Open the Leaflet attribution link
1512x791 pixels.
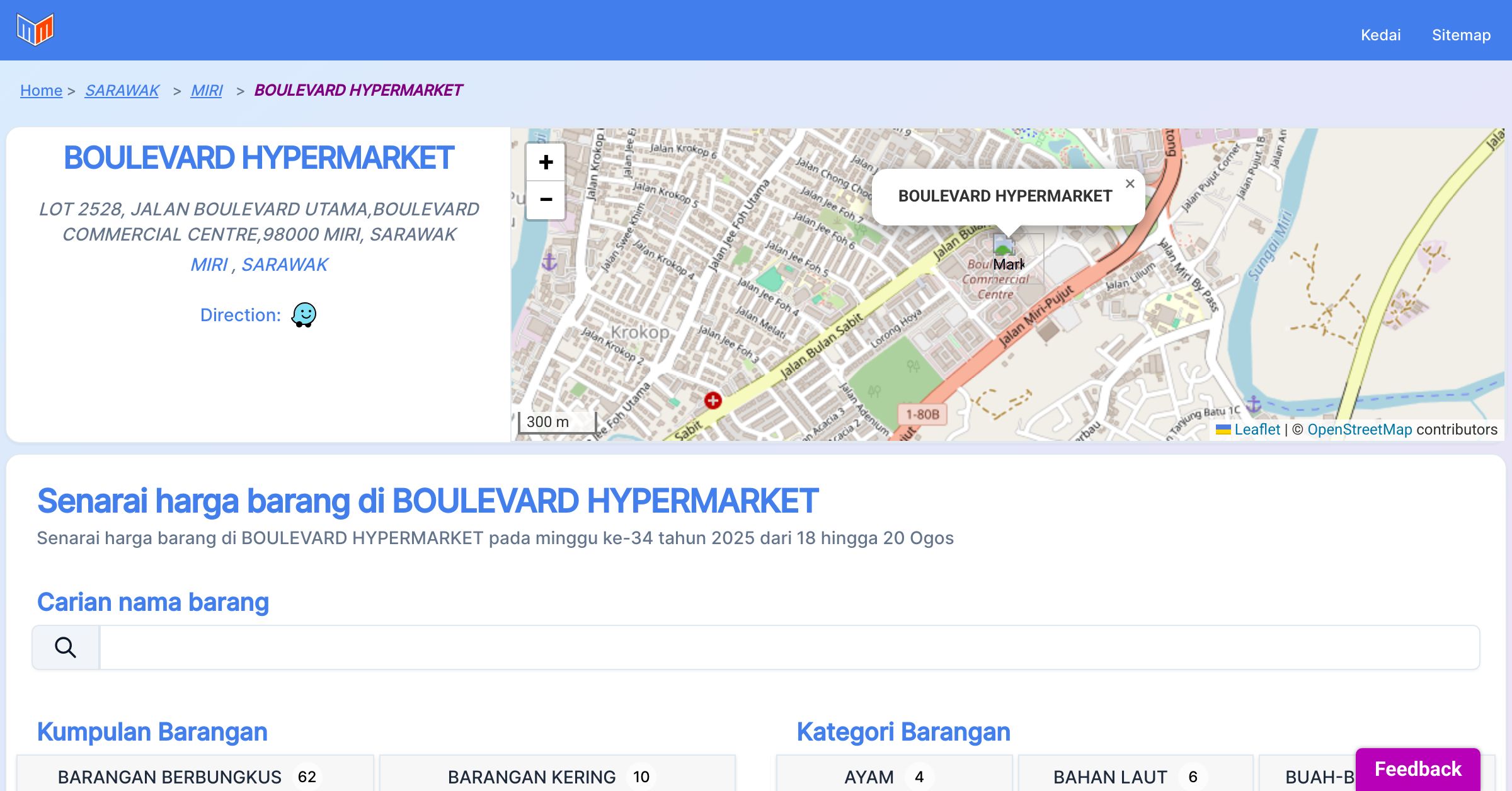coord(1257,430)
